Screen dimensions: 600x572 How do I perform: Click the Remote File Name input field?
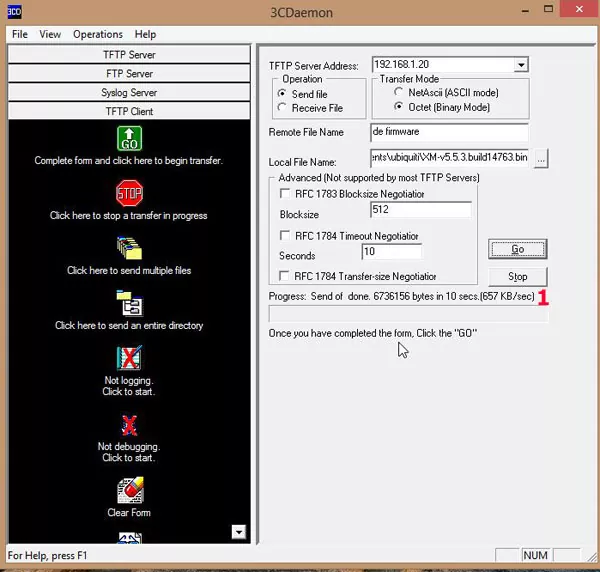448,132
